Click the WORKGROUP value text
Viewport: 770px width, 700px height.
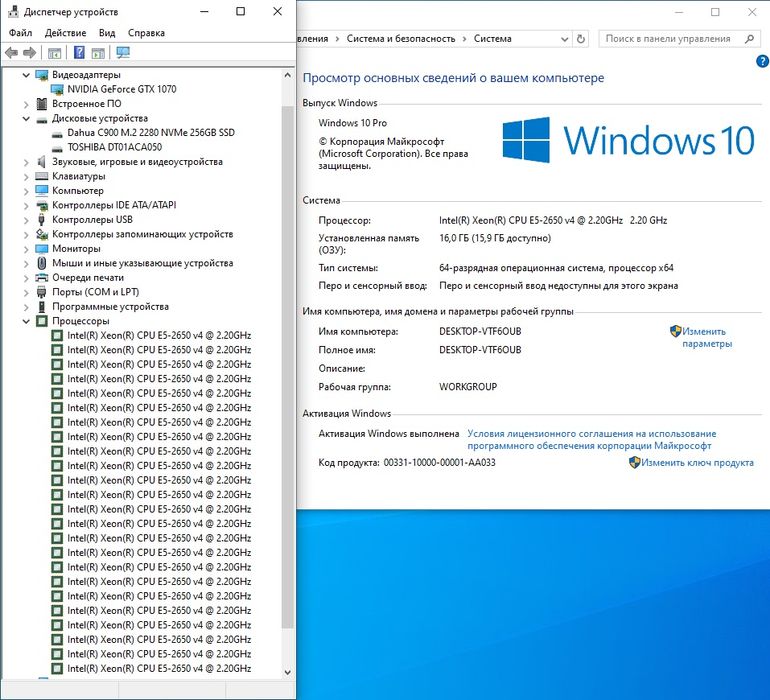(468, 387)
